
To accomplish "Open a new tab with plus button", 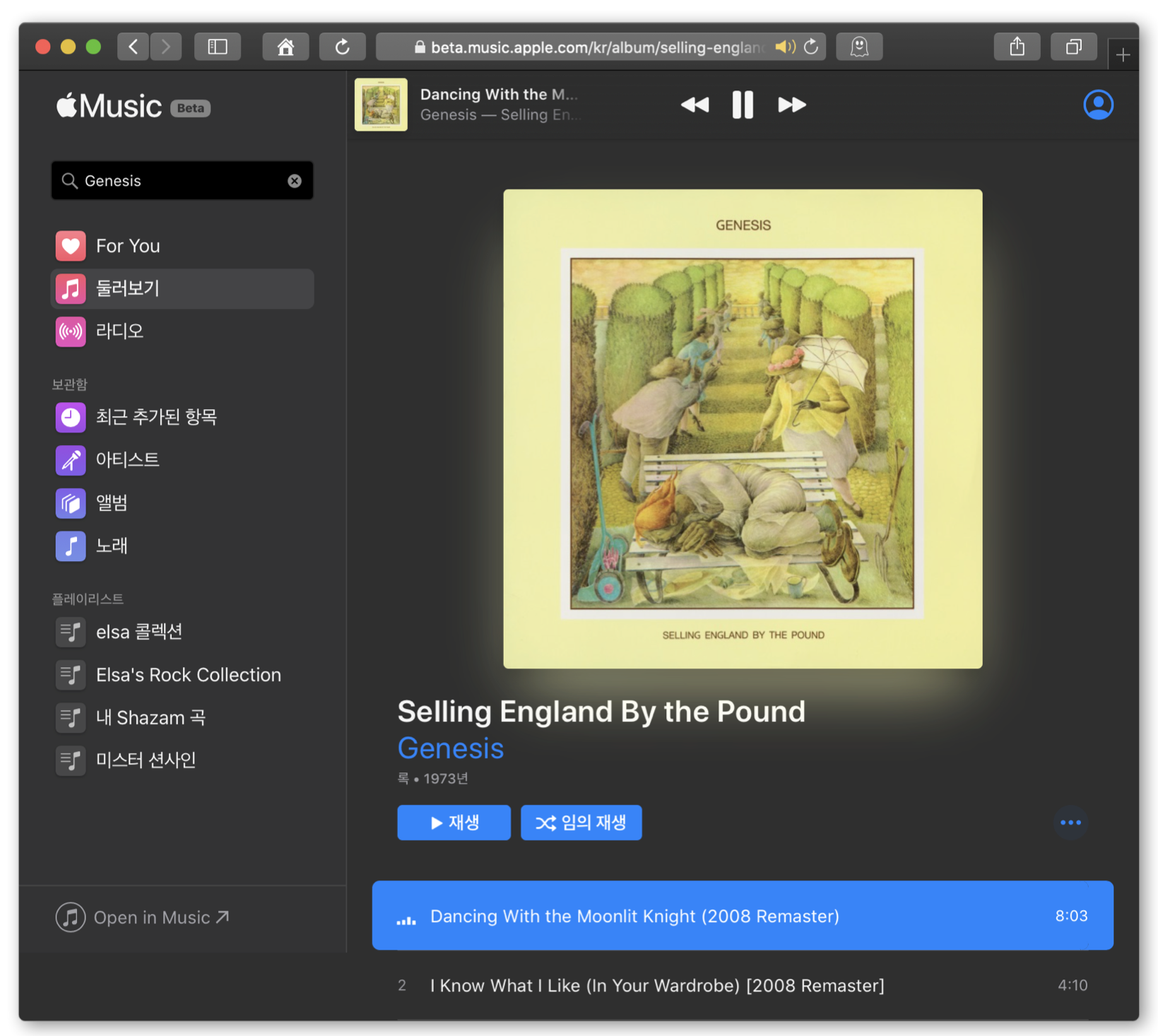I will tap(1123, 54).
